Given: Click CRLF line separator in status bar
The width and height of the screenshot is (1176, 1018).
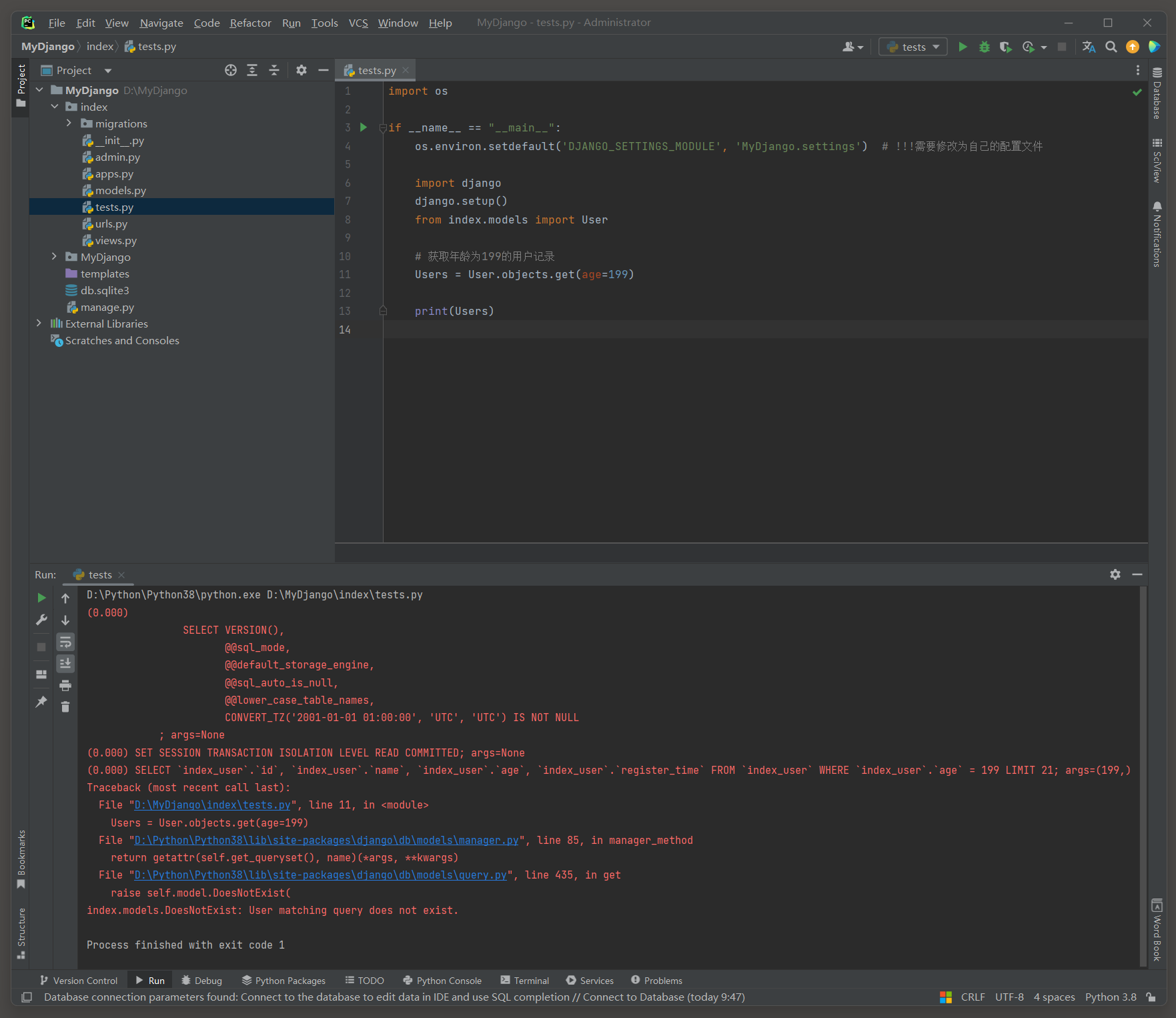Looking at the screenshot, I should click(x=973, y=997).
